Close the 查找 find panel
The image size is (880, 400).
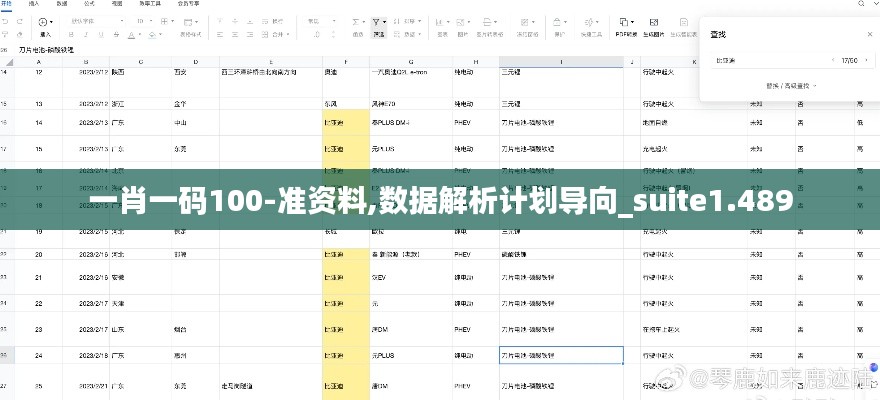point(869,34)
